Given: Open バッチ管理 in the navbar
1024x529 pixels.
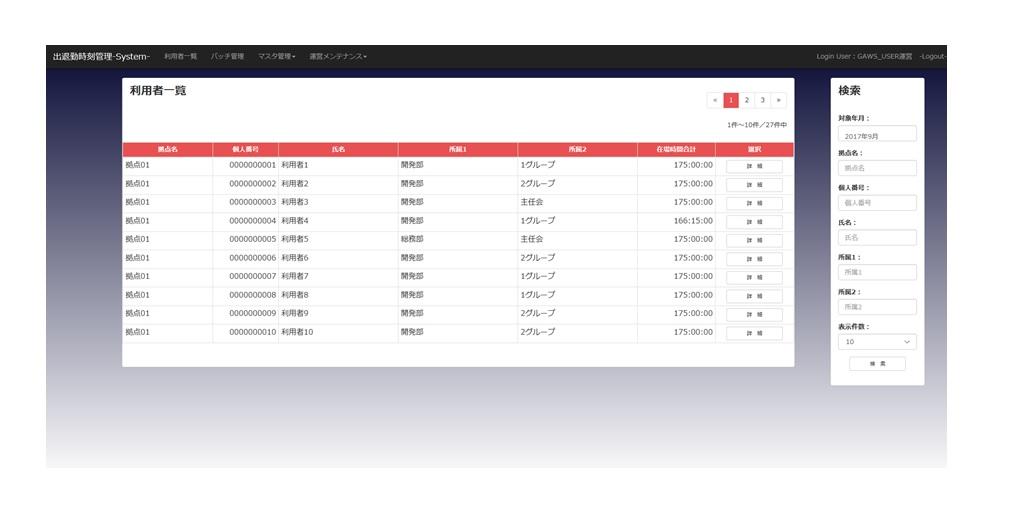Looking at the screenshot, I should point(227,56).
